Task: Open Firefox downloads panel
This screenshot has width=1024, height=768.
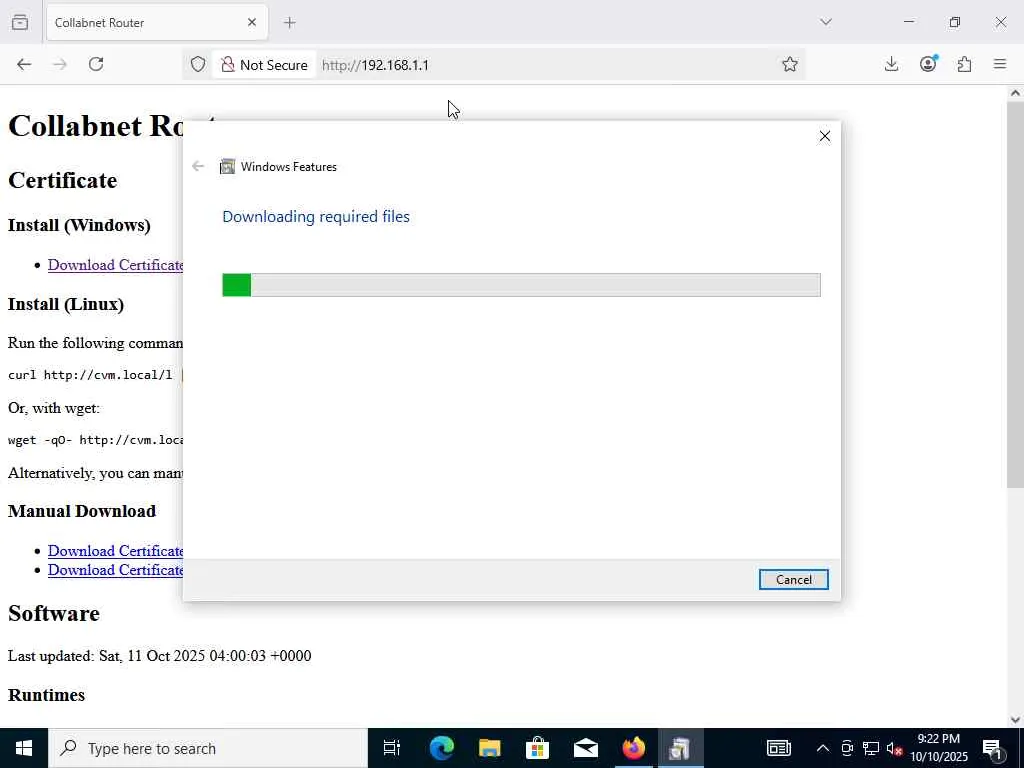Action: click(x=891, y=64)
